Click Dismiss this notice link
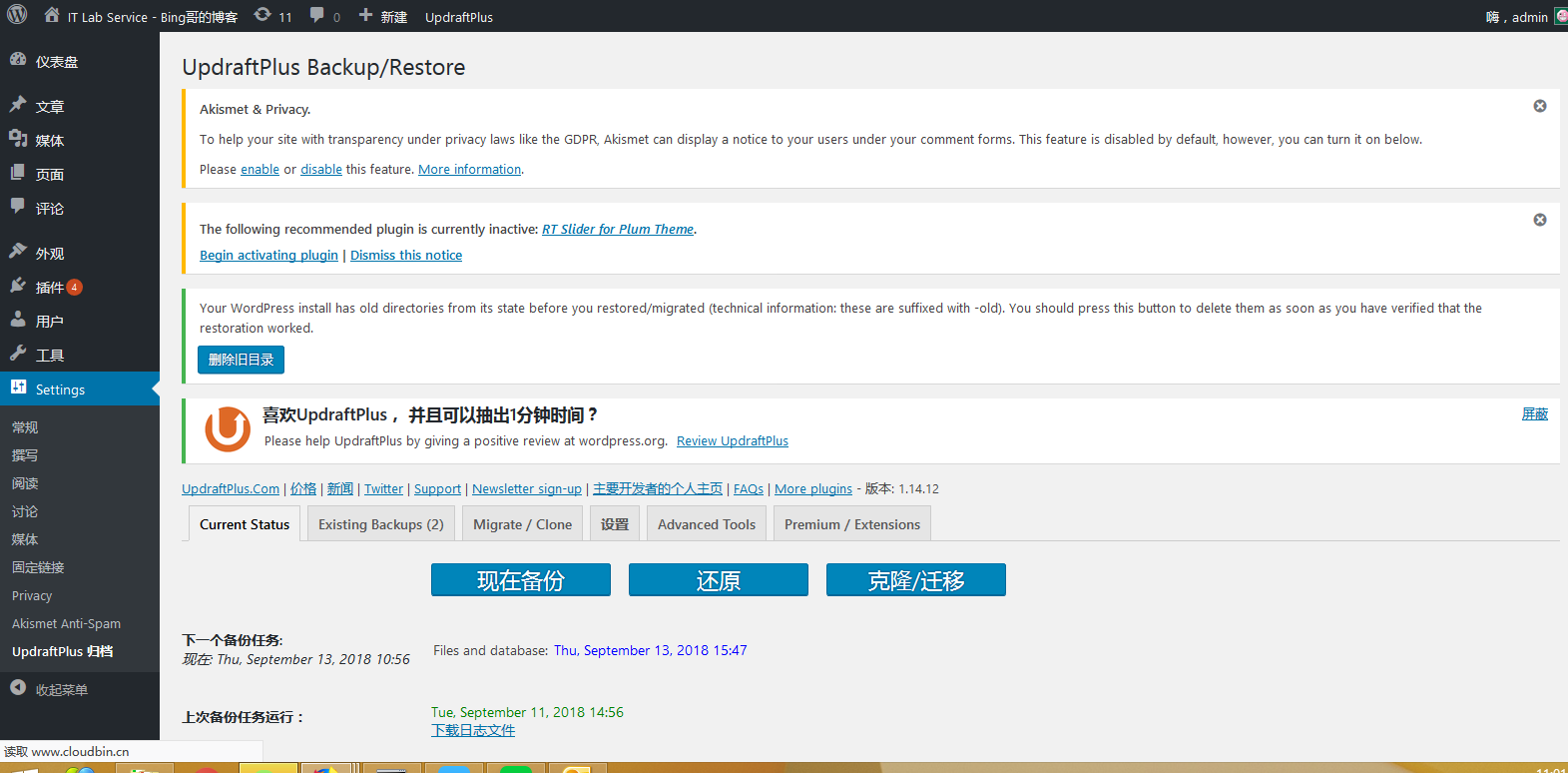This screenshot has height=773, width=1568. pyautogui.click(x=406, y=256)
